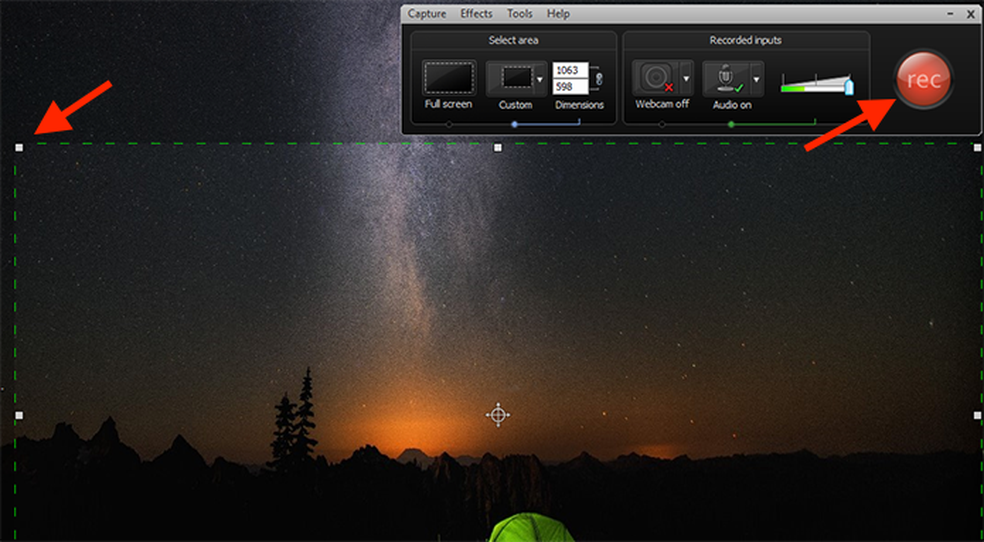Screen dimensions: 984x542
Task: Click the top-left selection corner handle
Action: [19, 147]
